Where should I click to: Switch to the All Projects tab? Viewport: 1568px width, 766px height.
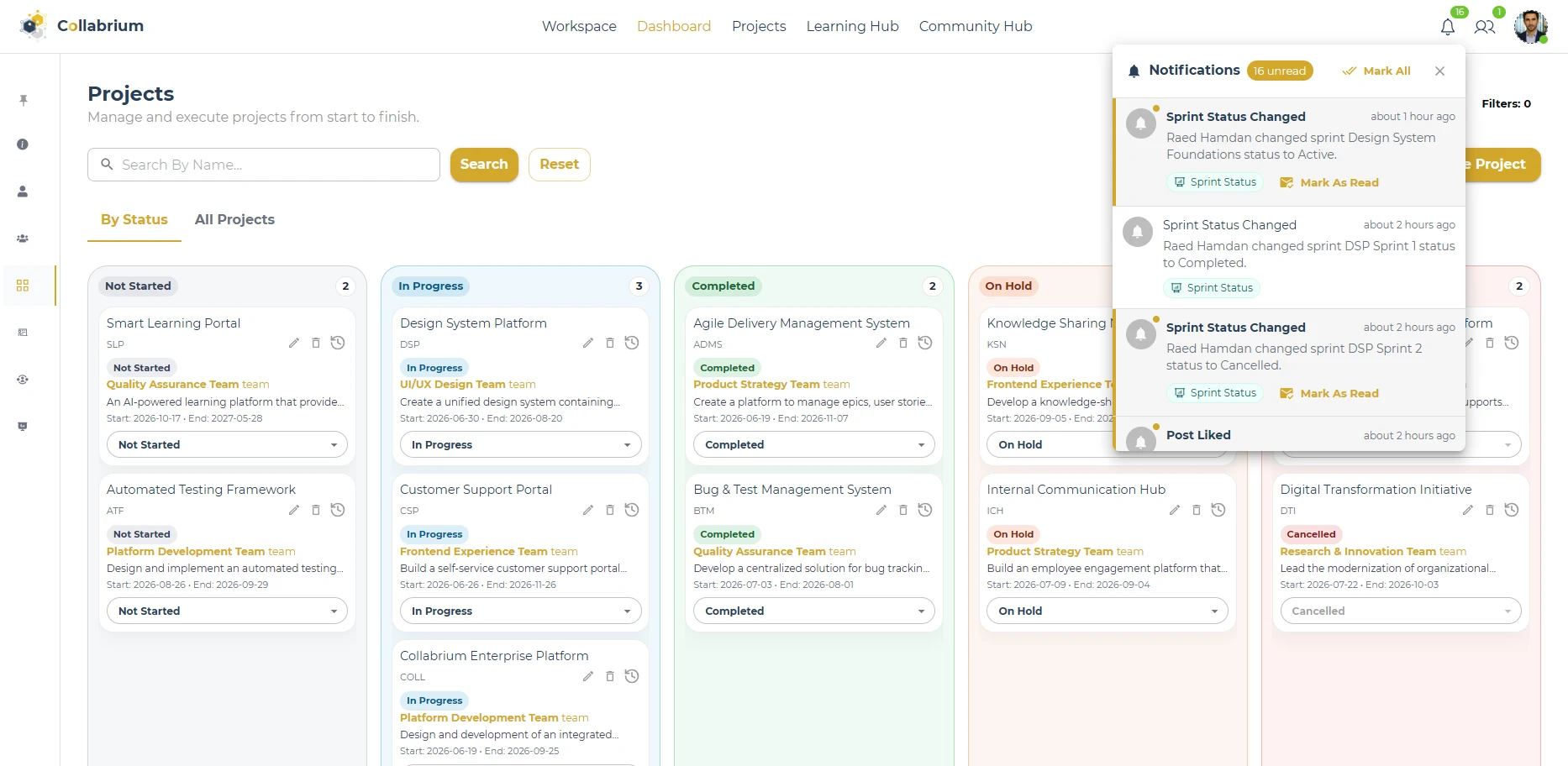pyautogui.click(x=234, y=219)
